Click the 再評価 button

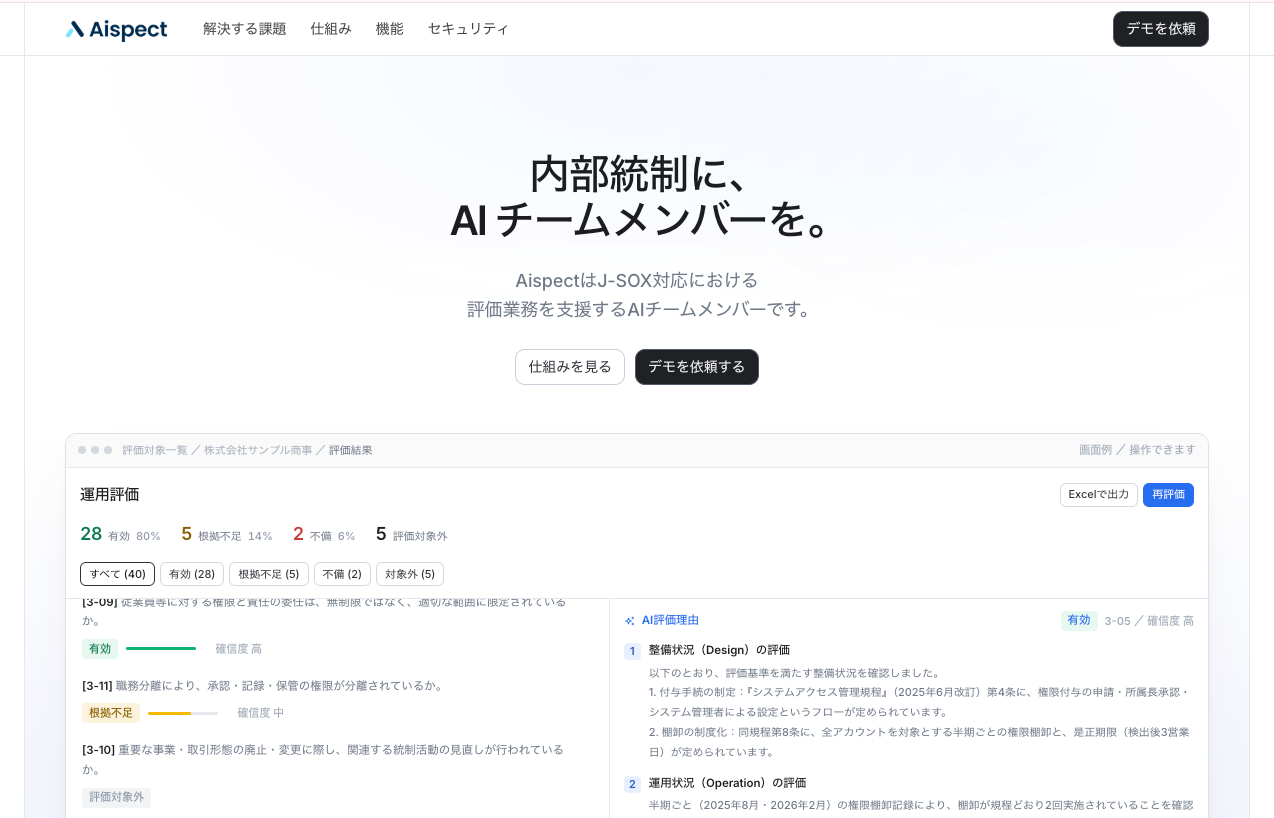(x=1168, y=495)
